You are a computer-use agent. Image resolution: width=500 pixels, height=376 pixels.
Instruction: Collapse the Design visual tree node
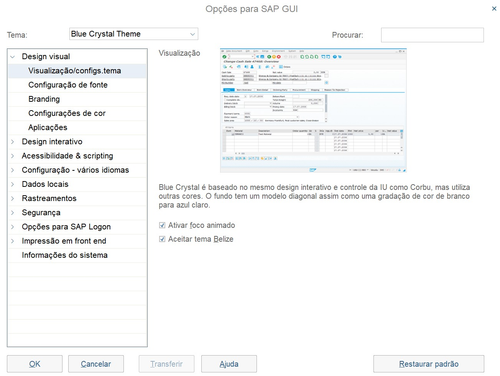click(x=13, y=57)
